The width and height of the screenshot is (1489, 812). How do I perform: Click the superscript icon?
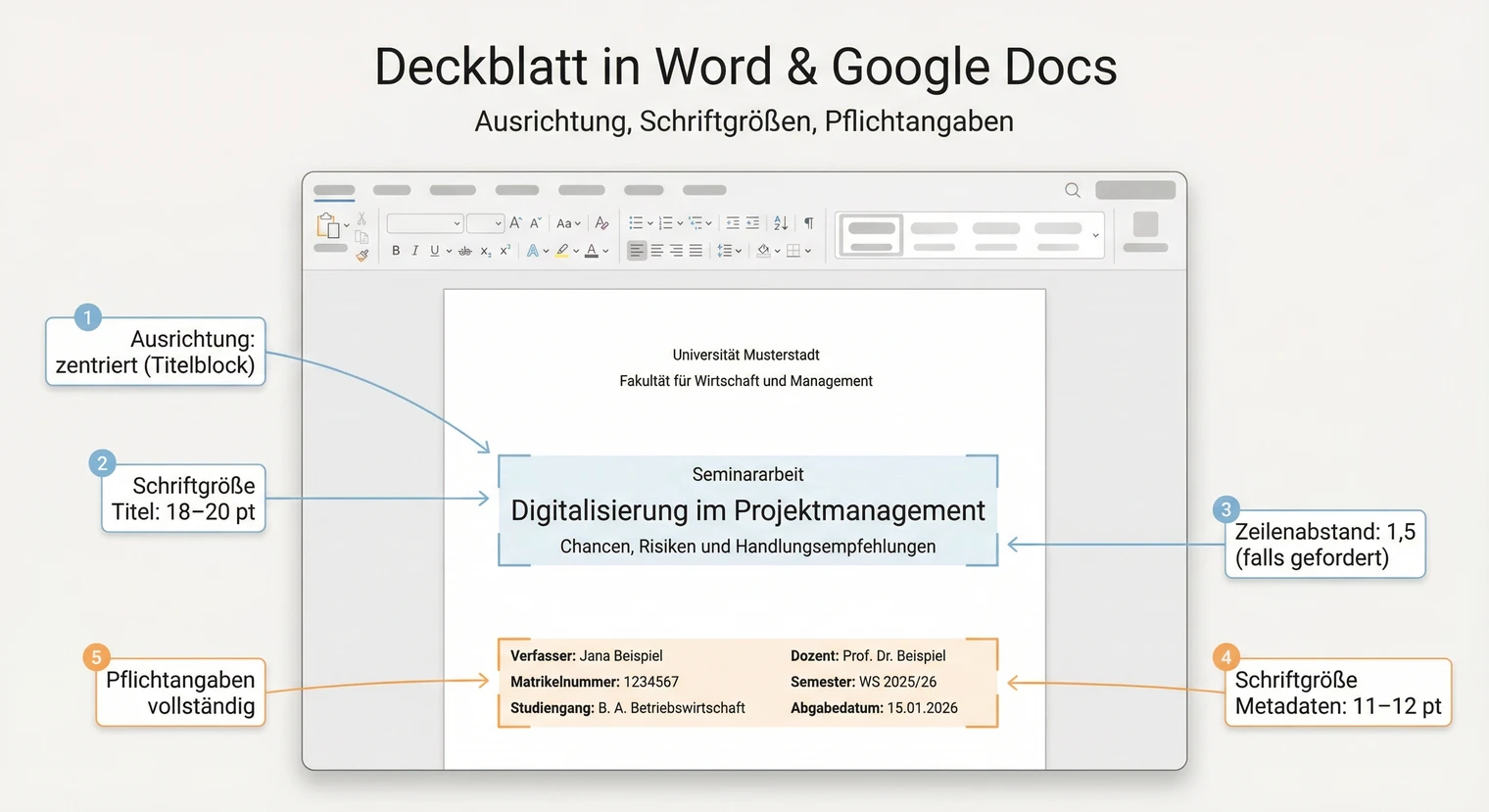tap(504, 248)
